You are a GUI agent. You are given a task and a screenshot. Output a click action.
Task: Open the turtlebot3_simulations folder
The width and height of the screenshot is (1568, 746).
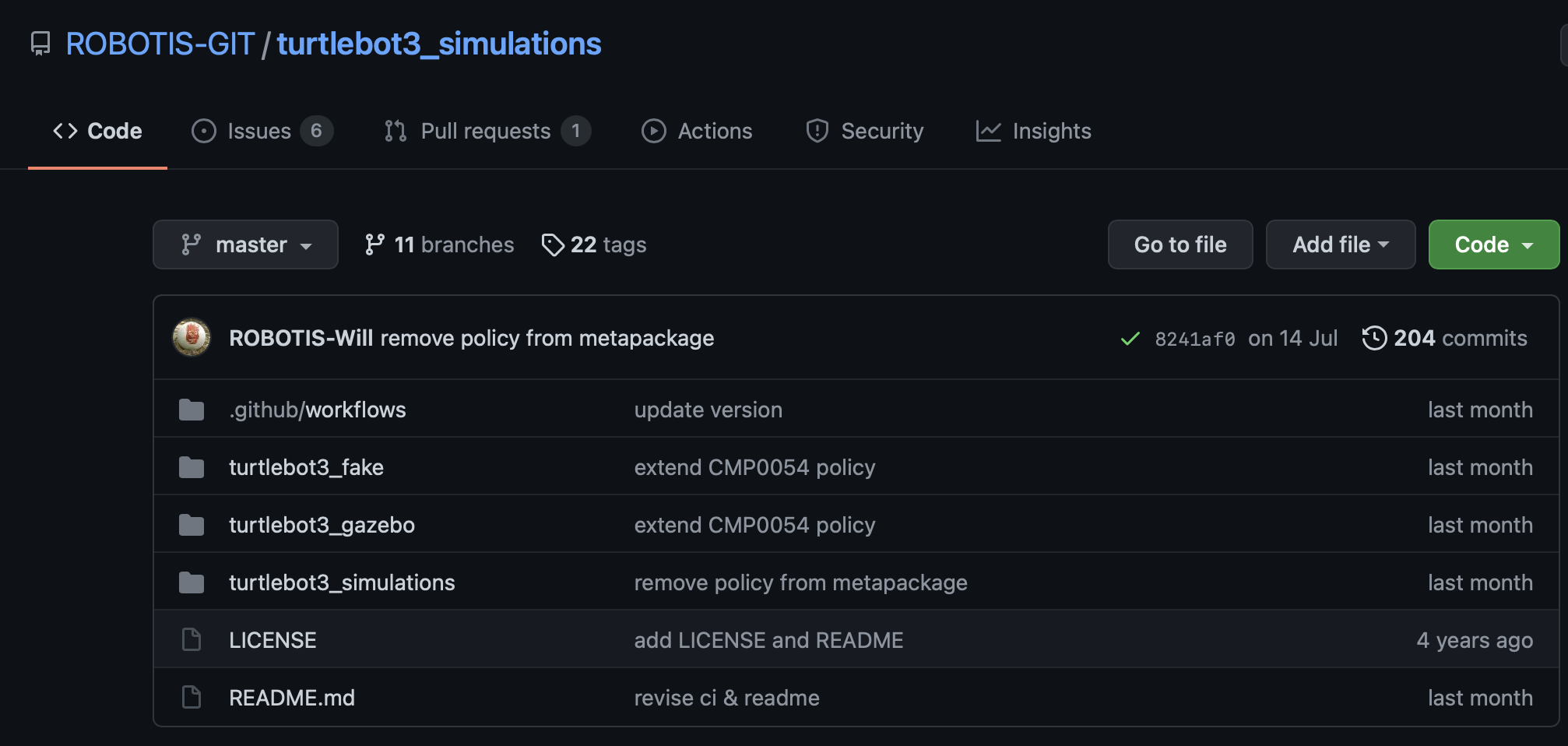click(x=342, y=582)
